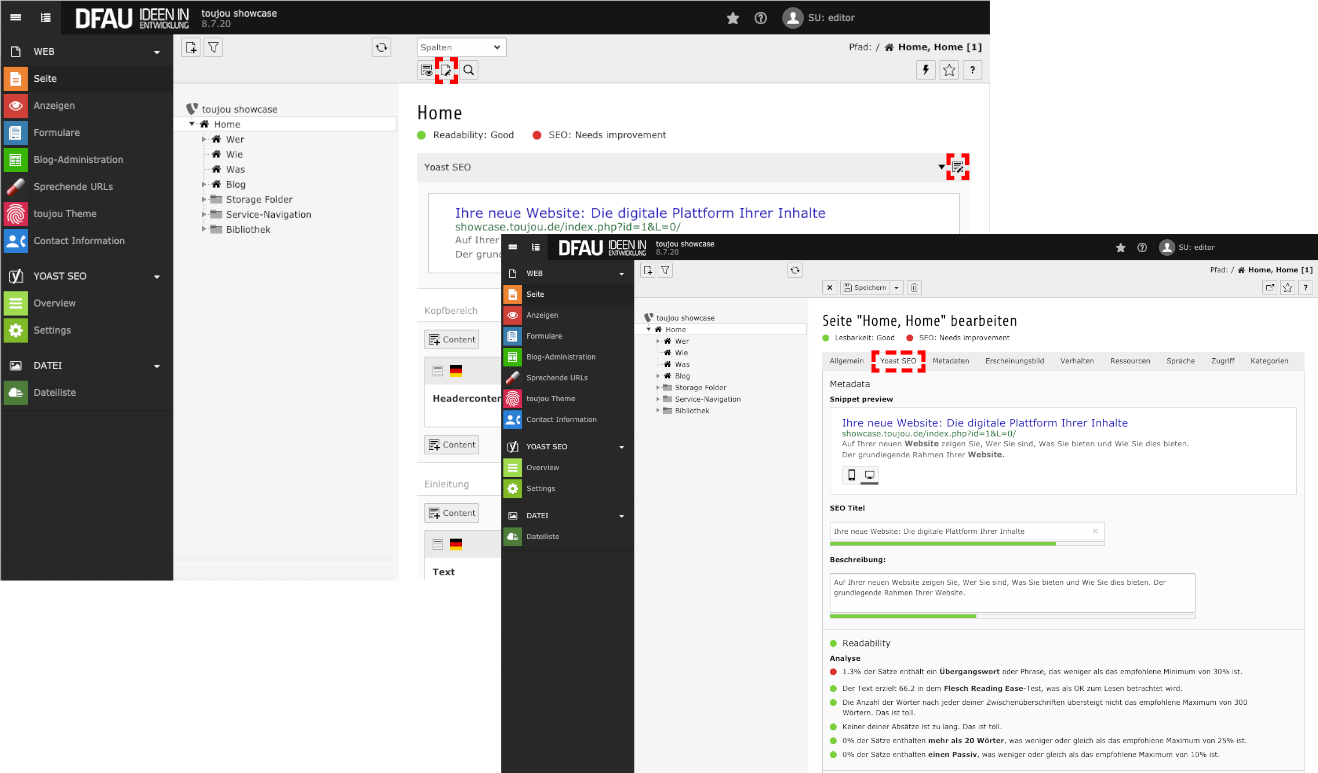Click the Content button under Kopfbereich
Screen dimensions: 1318x773
click(451, 339)
